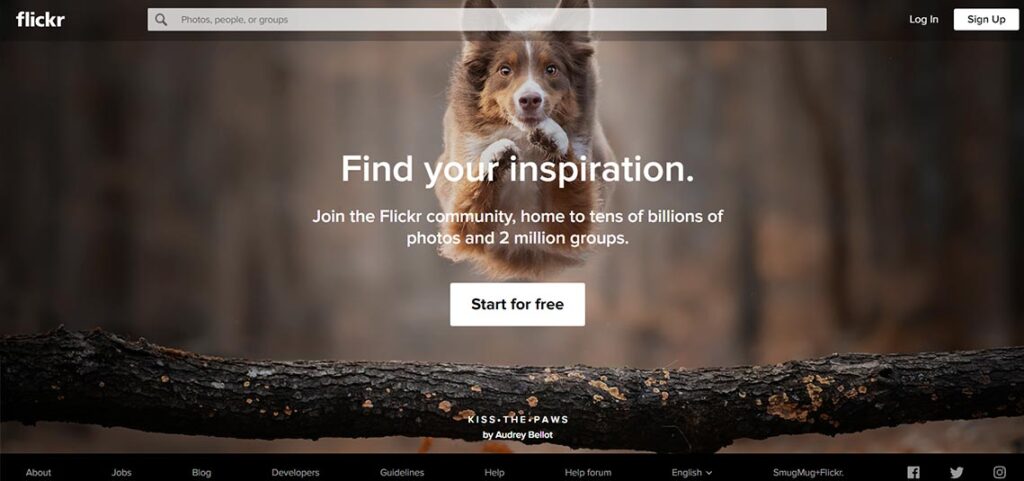Click the Start for free button

(517, 304)
